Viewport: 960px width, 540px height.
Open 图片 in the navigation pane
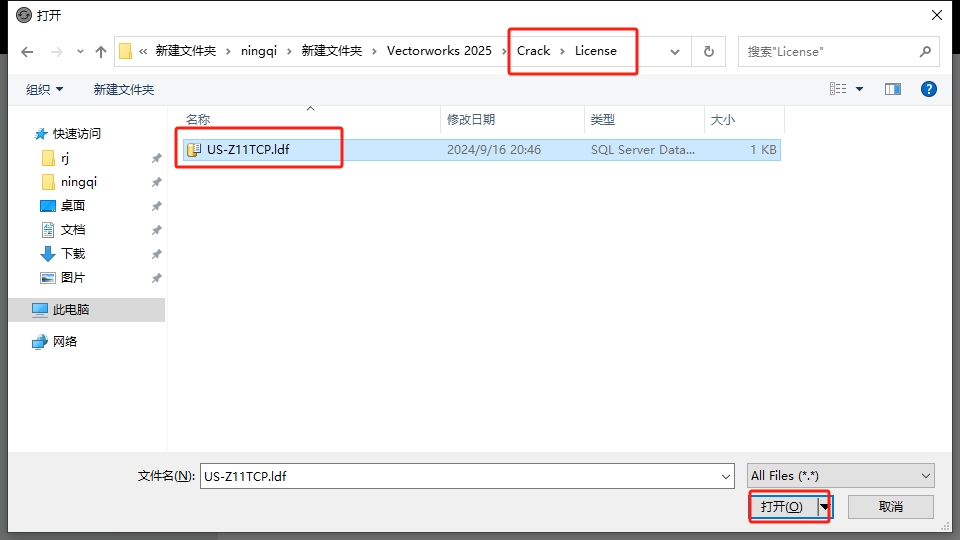[x=62, y=277]
